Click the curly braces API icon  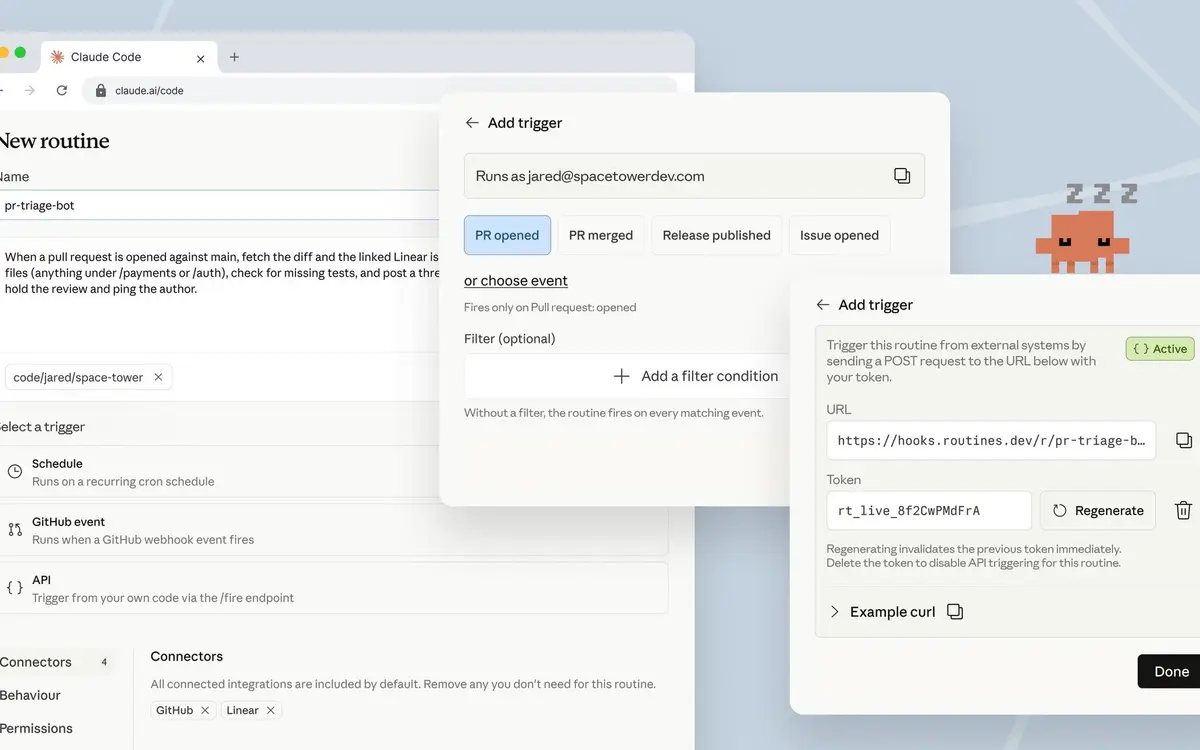(15, 588)
